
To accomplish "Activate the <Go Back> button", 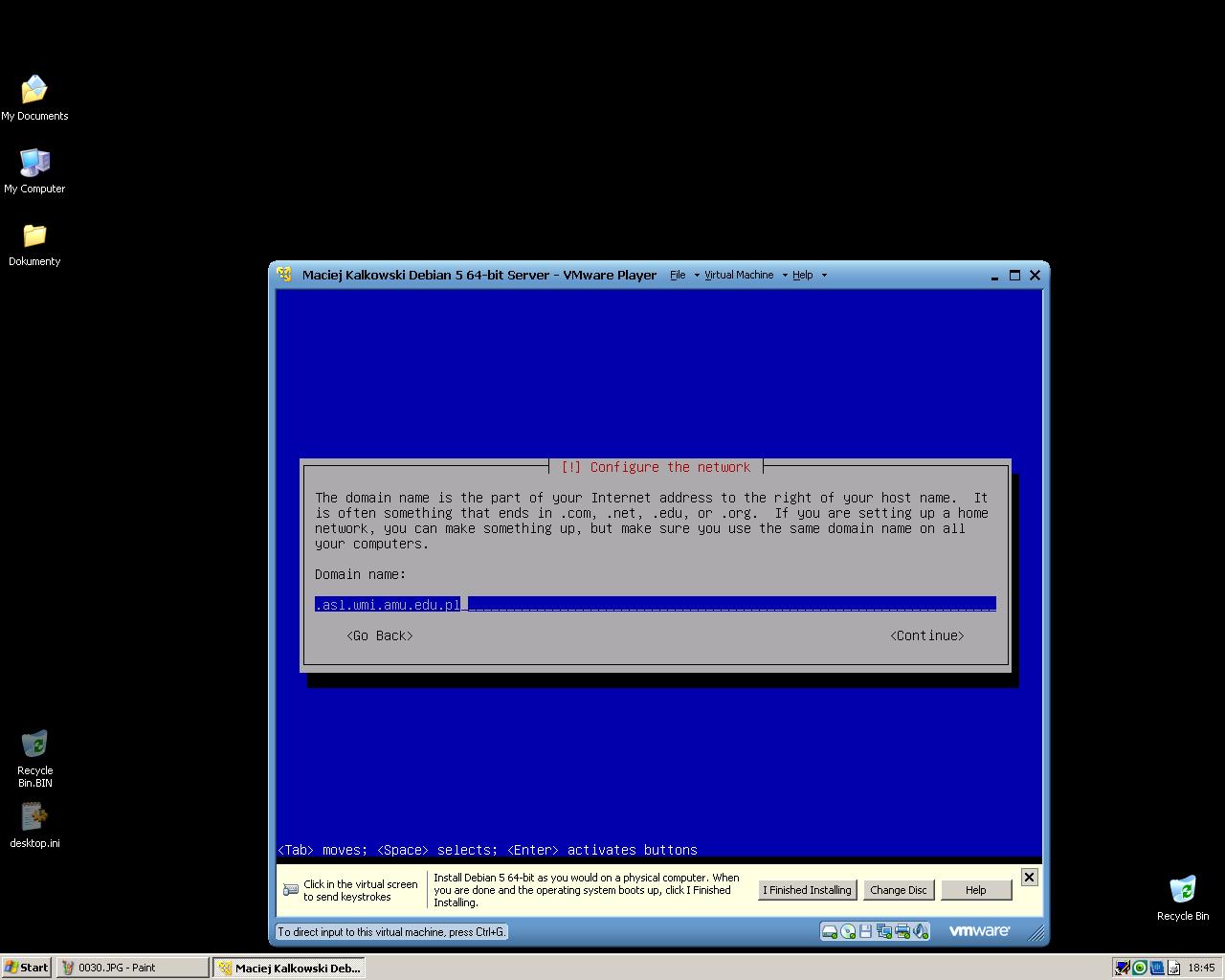I will click(380, 635).
